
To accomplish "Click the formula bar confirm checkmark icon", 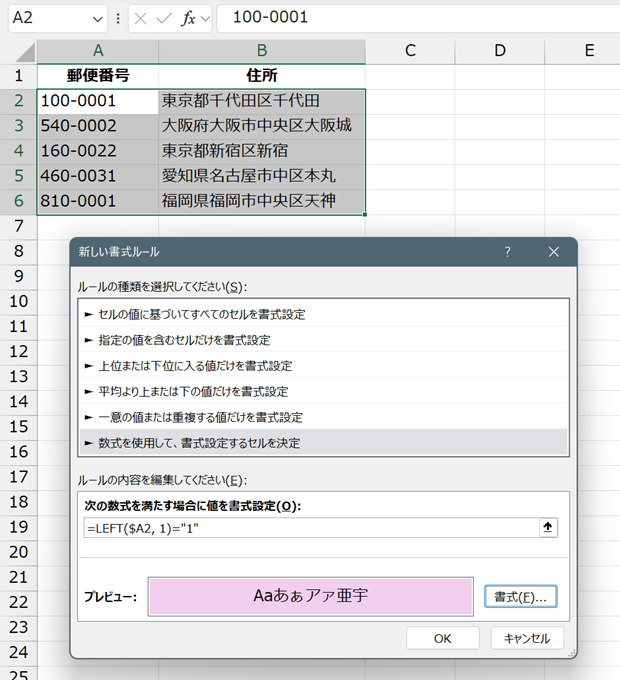I will pyautogui.click(x=164, y=18).
